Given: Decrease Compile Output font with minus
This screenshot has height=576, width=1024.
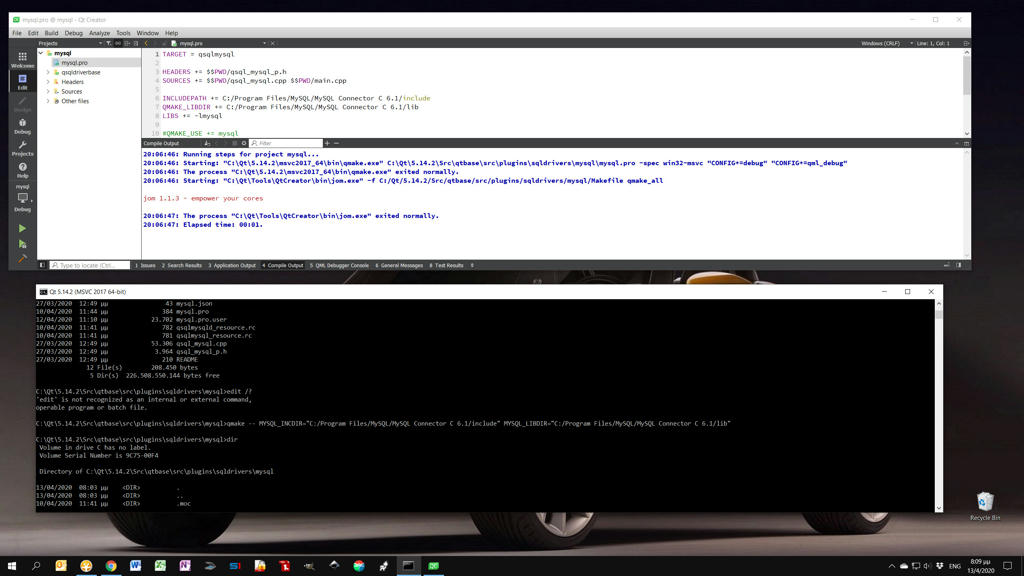Looking at the screenshot, I should click(x=336, y=143).
